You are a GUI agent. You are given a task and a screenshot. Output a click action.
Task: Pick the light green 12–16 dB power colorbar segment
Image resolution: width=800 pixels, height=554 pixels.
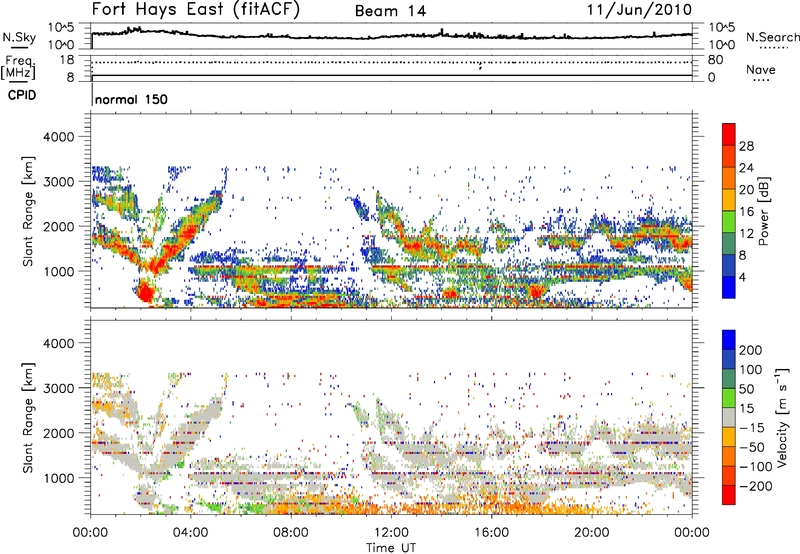[x=729, y=221]
